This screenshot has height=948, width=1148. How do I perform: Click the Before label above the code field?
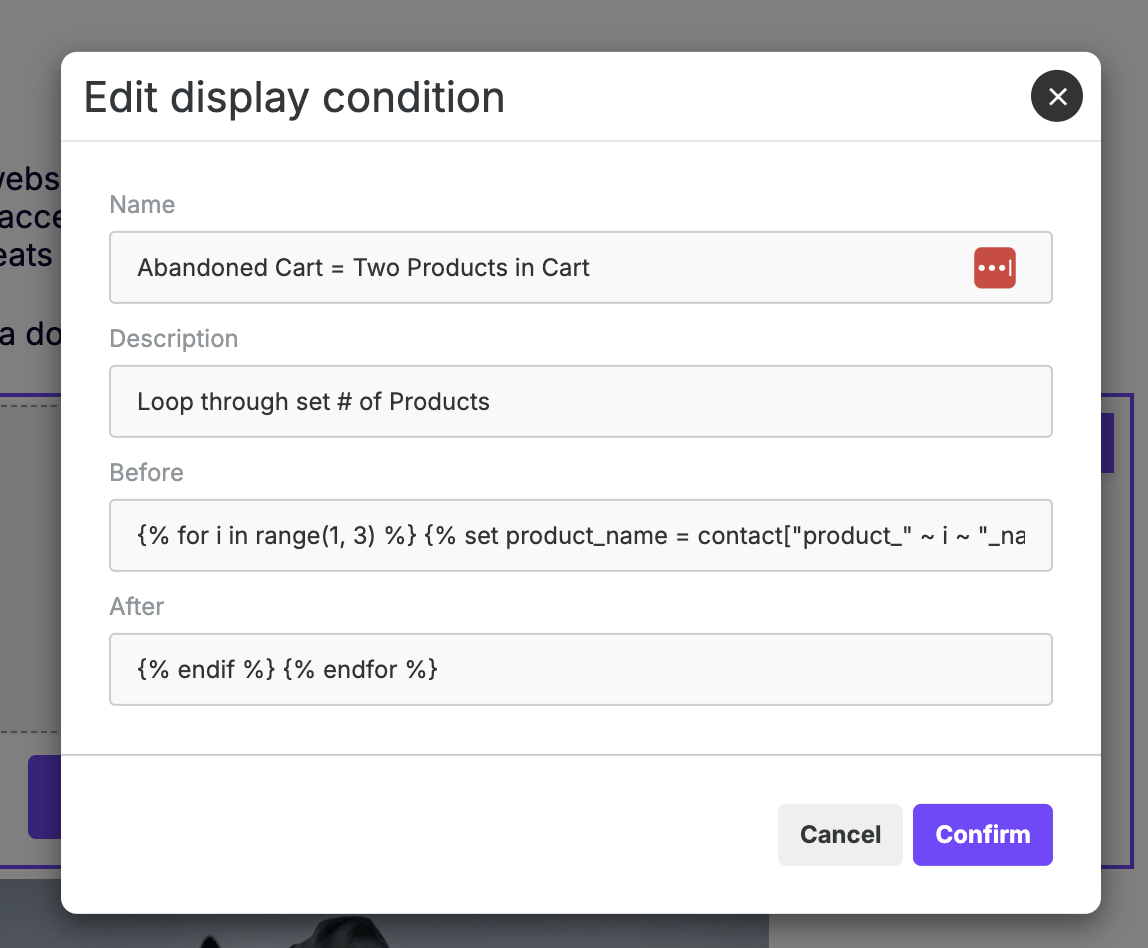pyautogui.click(x=146, y=472)
